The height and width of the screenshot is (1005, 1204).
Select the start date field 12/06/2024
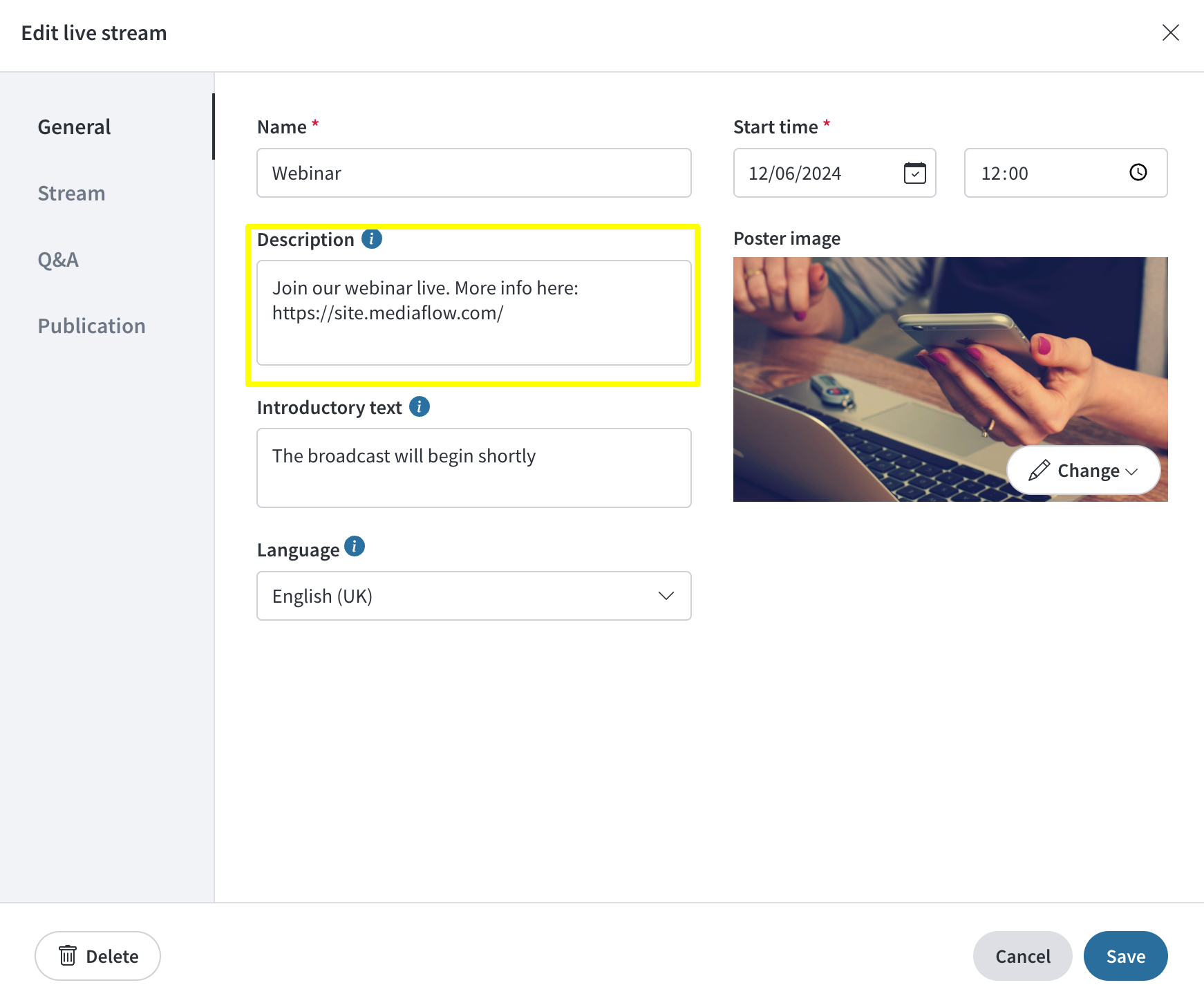834,173
